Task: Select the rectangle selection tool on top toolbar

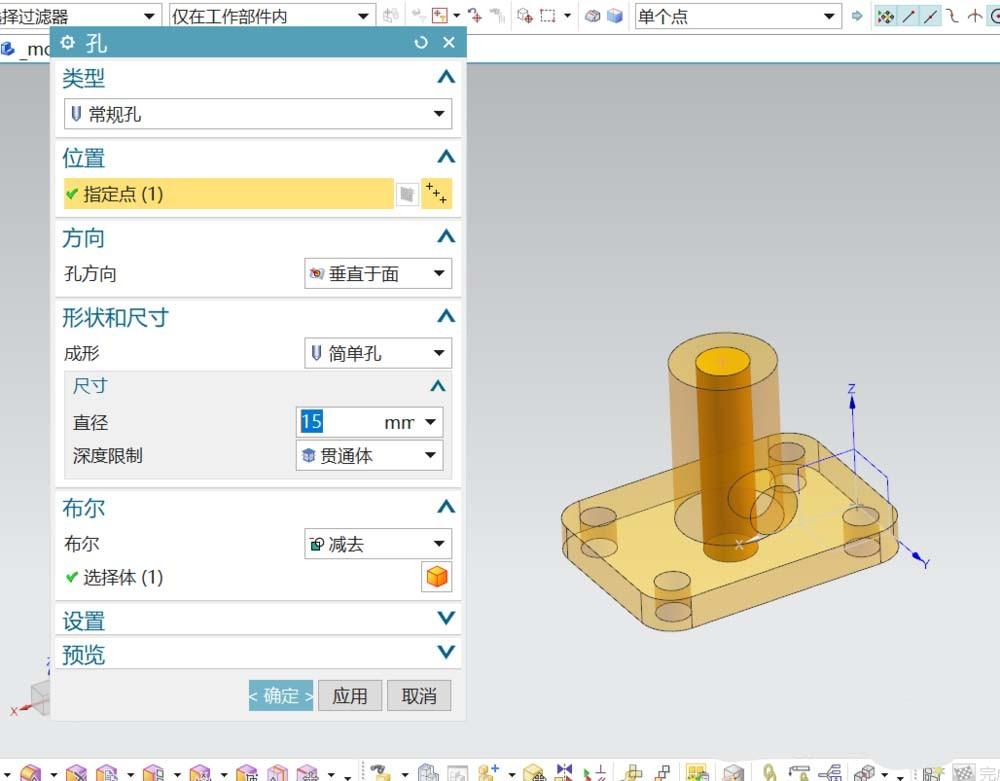Action: click(546, 15)
